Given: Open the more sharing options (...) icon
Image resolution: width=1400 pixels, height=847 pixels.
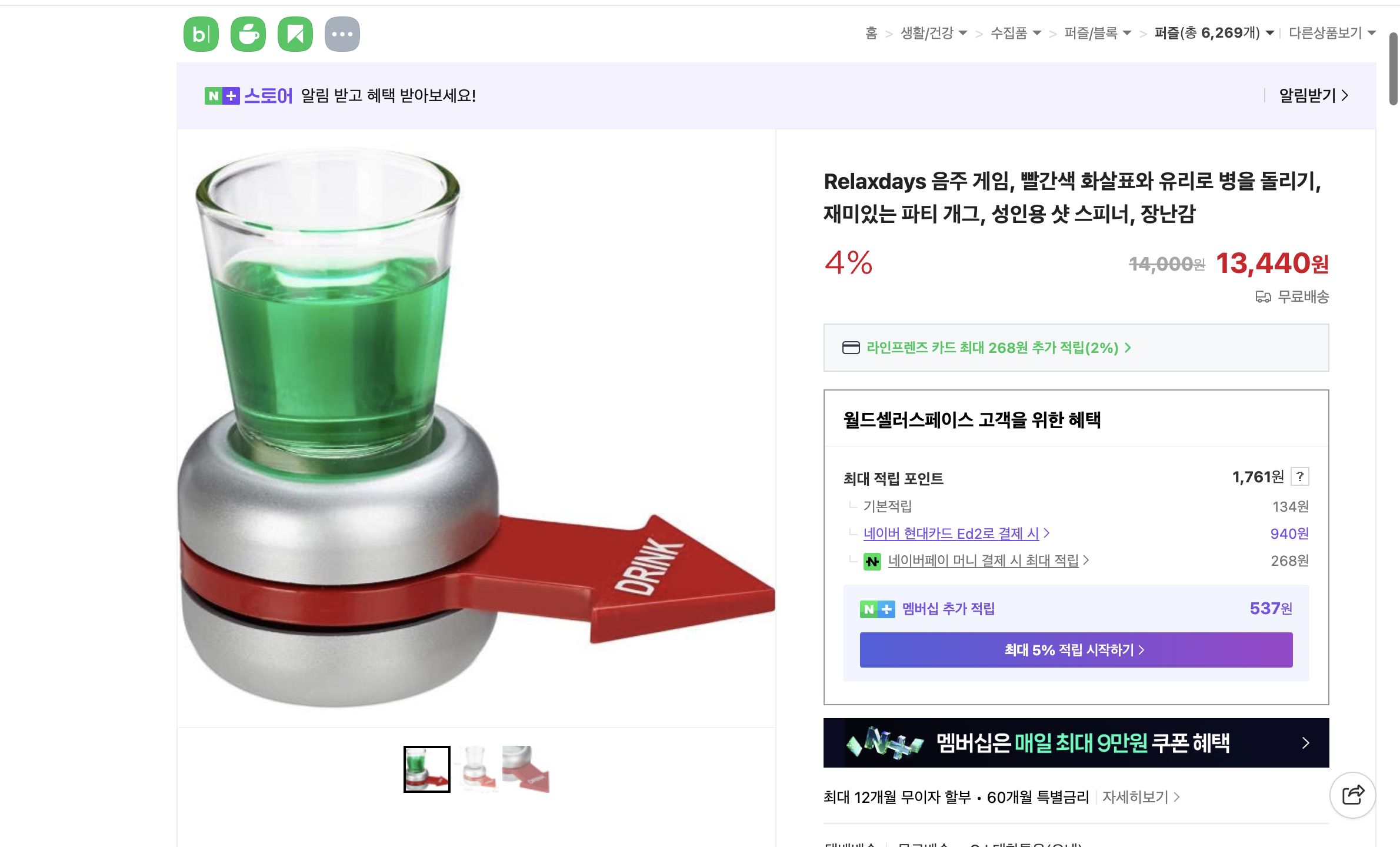Looking at the screenshot, I should coord(343,34).
